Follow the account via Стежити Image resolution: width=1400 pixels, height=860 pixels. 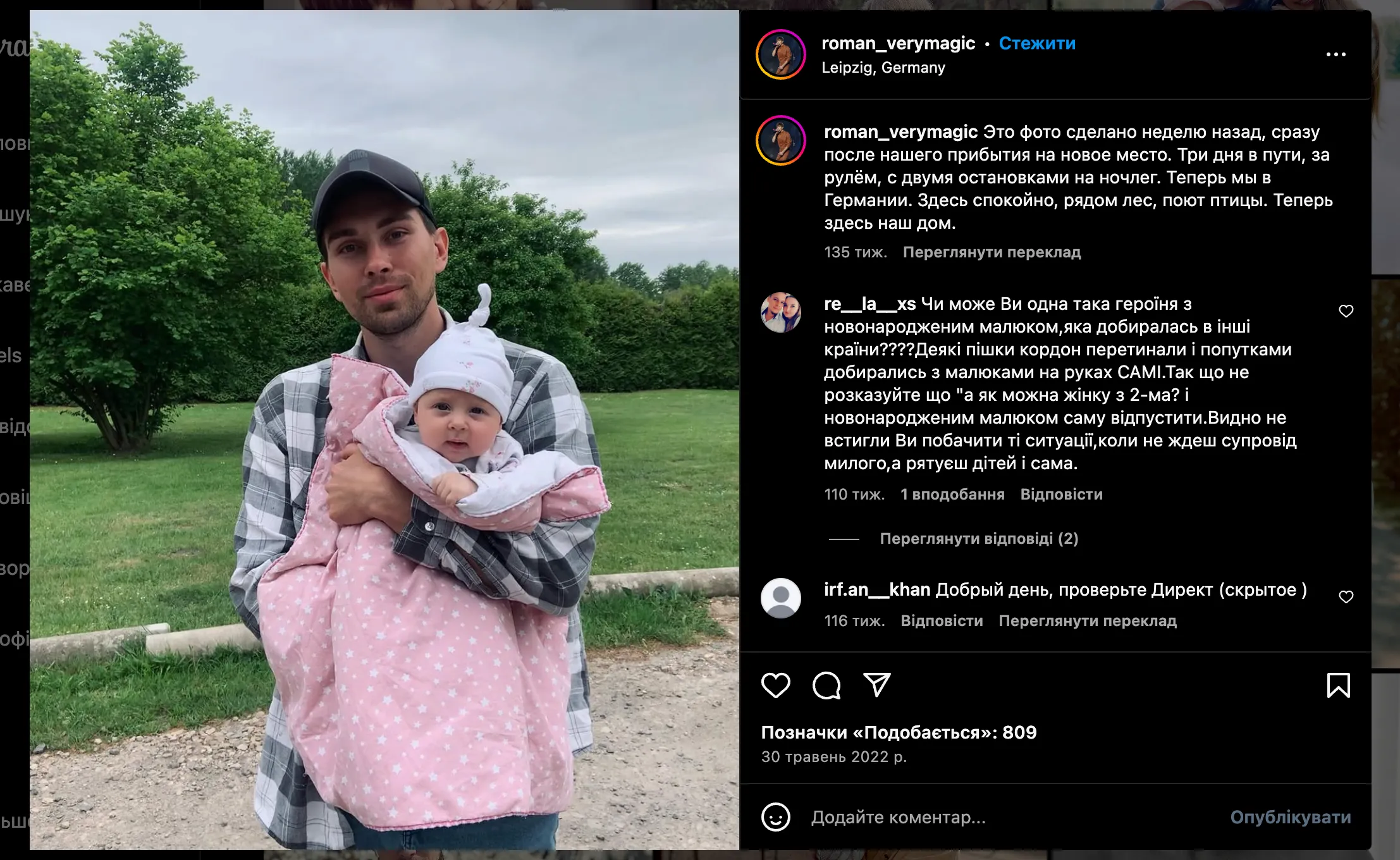click(1037, 44)
